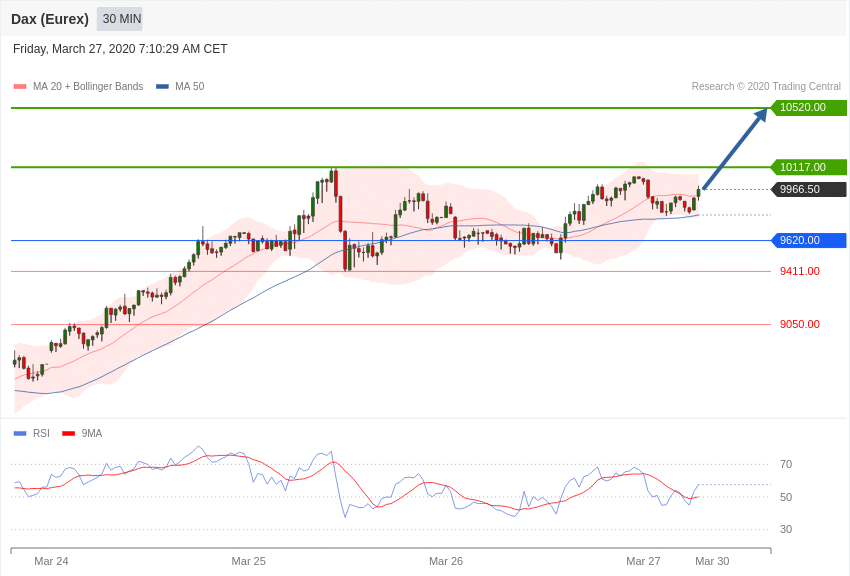Click the Research © 2020 Trading Central credit
Image resolution: width=850 pixels, height=576 pixels.
pos(766,87)
